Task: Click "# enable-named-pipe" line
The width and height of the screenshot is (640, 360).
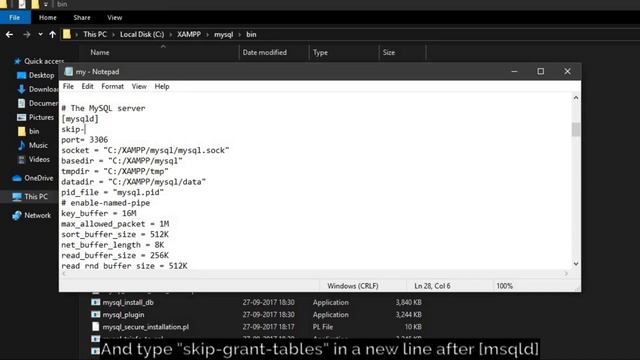Action: pos(106,203)
